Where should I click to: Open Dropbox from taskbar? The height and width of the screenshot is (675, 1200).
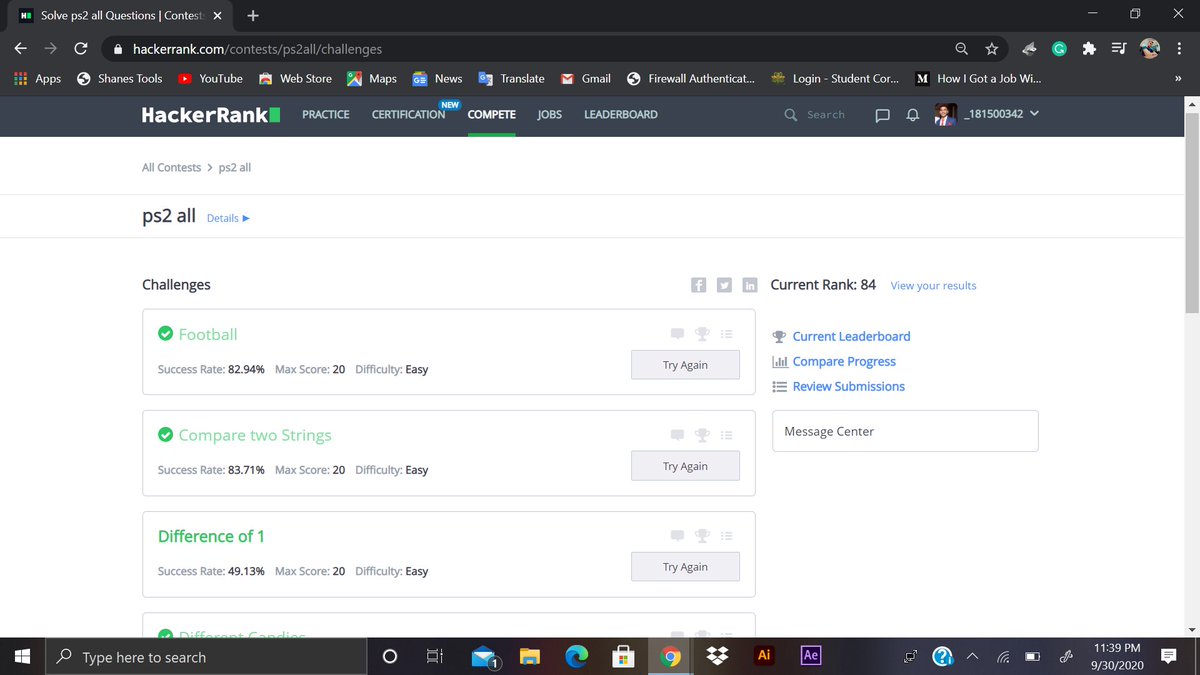(717, 656)
